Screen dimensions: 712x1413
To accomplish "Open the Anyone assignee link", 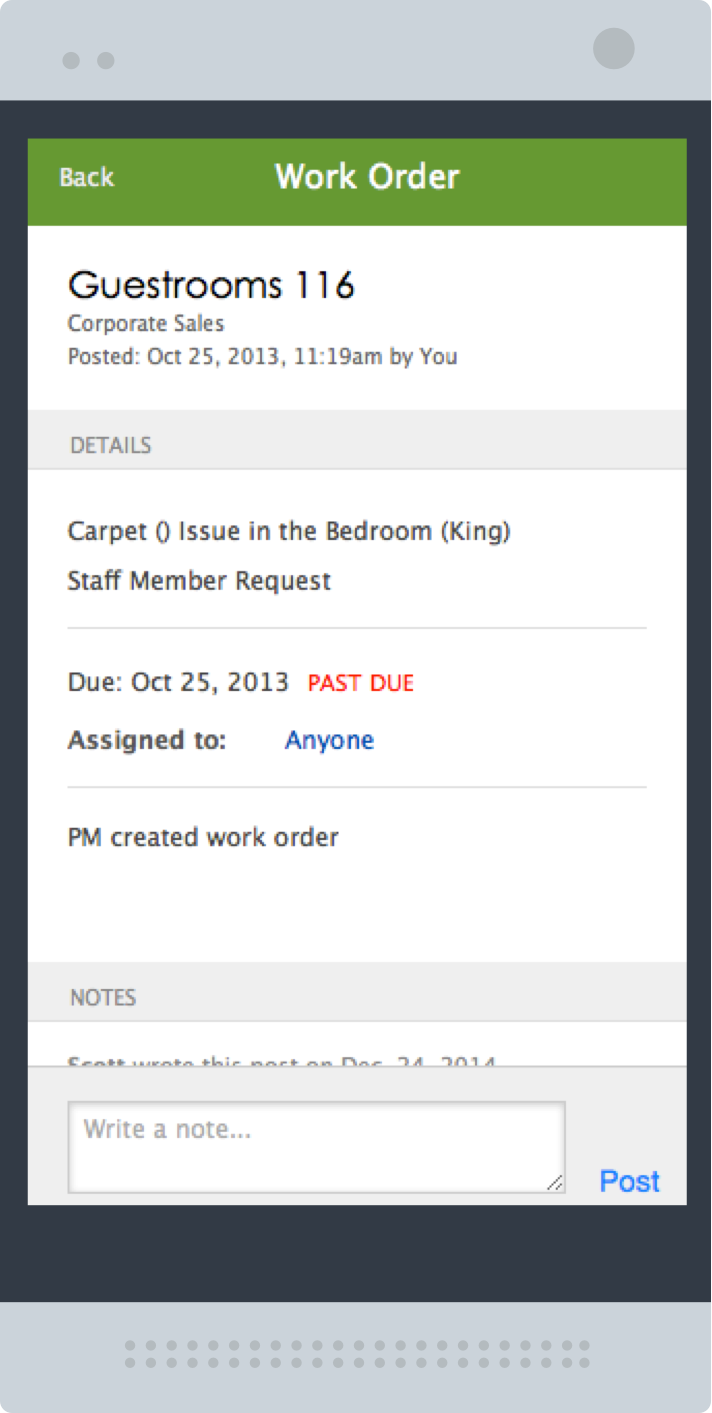I will 329,740.
